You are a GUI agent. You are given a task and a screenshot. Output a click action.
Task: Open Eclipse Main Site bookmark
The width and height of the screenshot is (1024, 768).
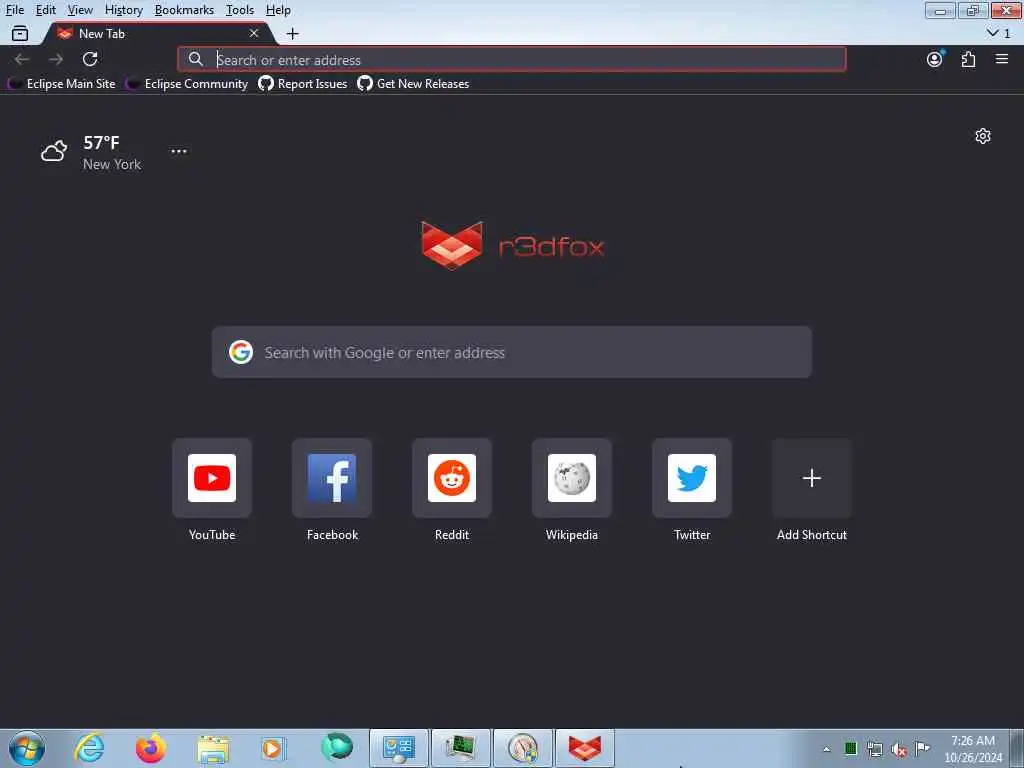click(61, 84)
